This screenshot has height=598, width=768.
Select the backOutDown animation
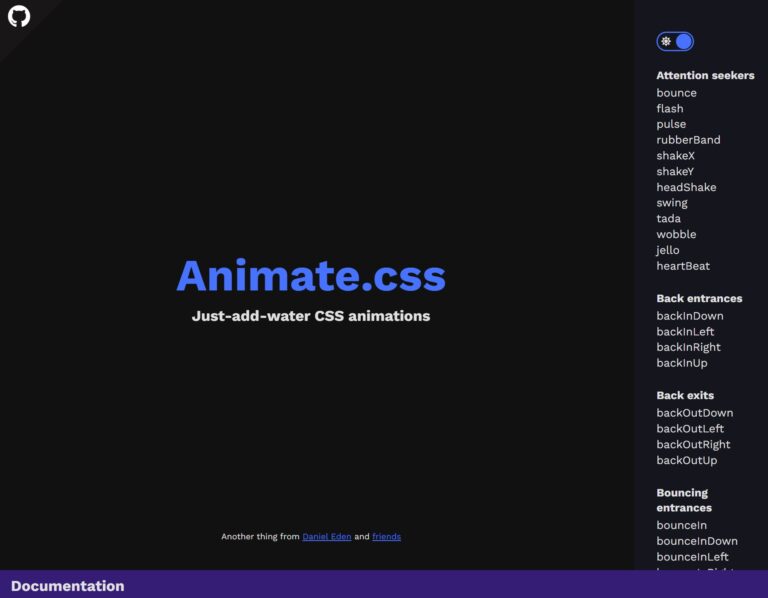(x=695, y=413)
